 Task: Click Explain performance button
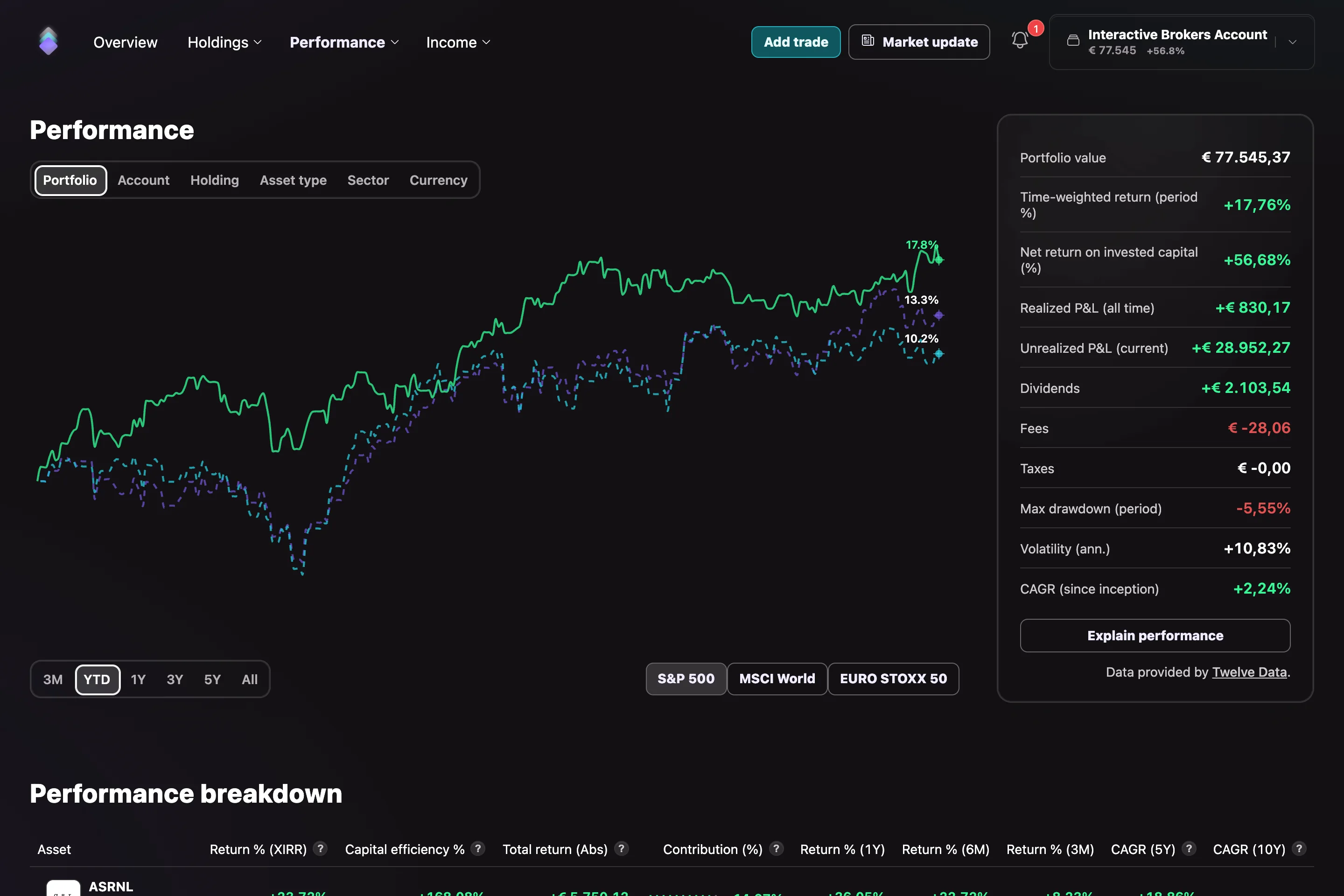1155,636
